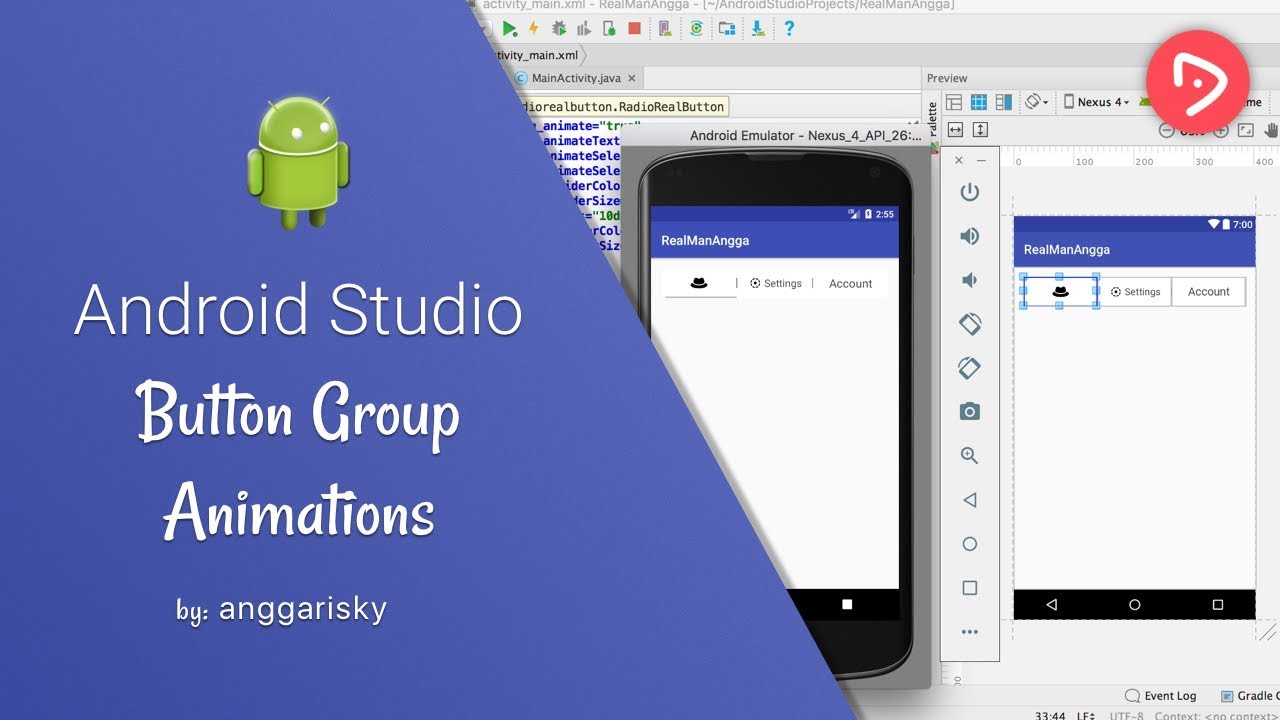Apply changes with the lightning bolt icon
1280x720 pixels.
[x=534, y=28]
